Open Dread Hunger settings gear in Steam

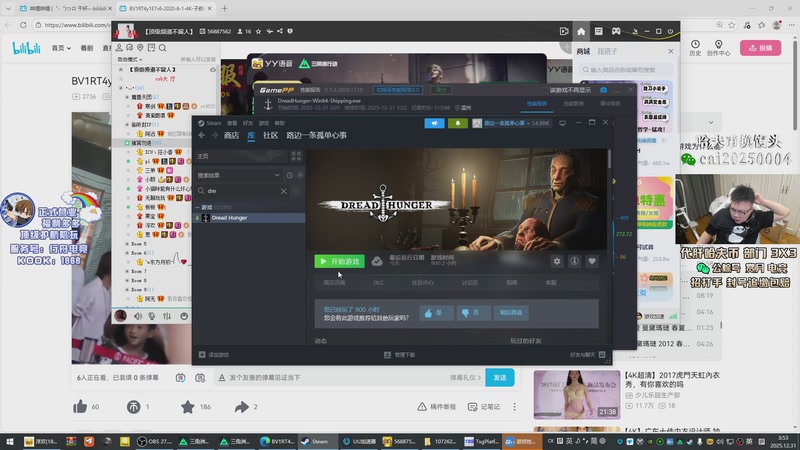tap(557, 261)
